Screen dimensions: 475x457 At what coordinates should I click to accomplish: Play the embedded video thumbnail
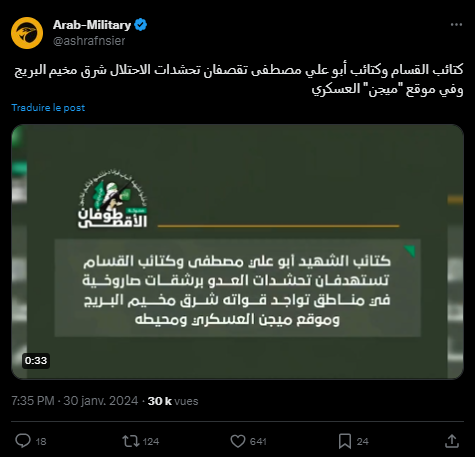(237, 252)
